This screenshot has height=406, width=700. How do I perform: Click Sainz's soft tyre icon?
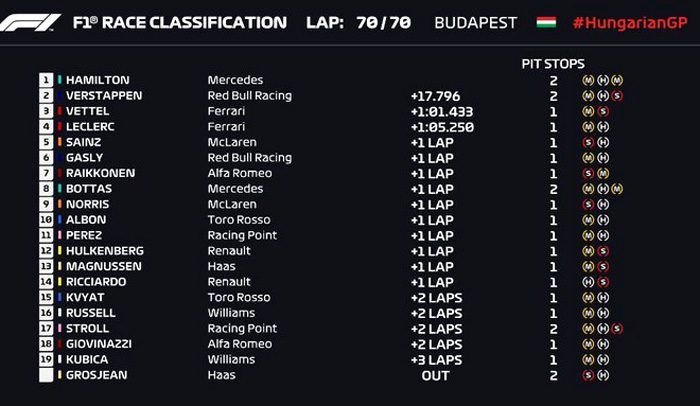pos(588,142)
